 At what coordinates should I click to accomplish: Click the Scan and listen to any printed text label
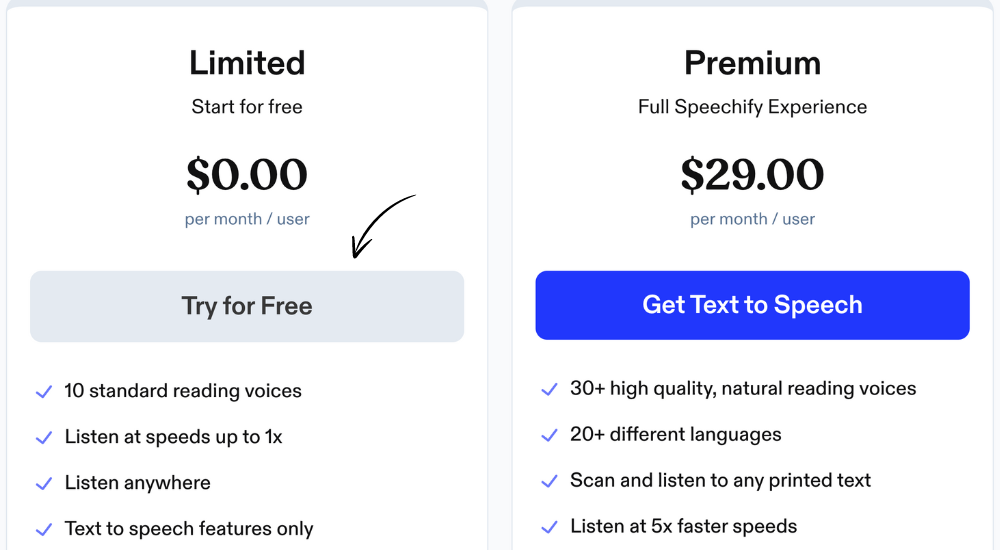click(720, 481)
